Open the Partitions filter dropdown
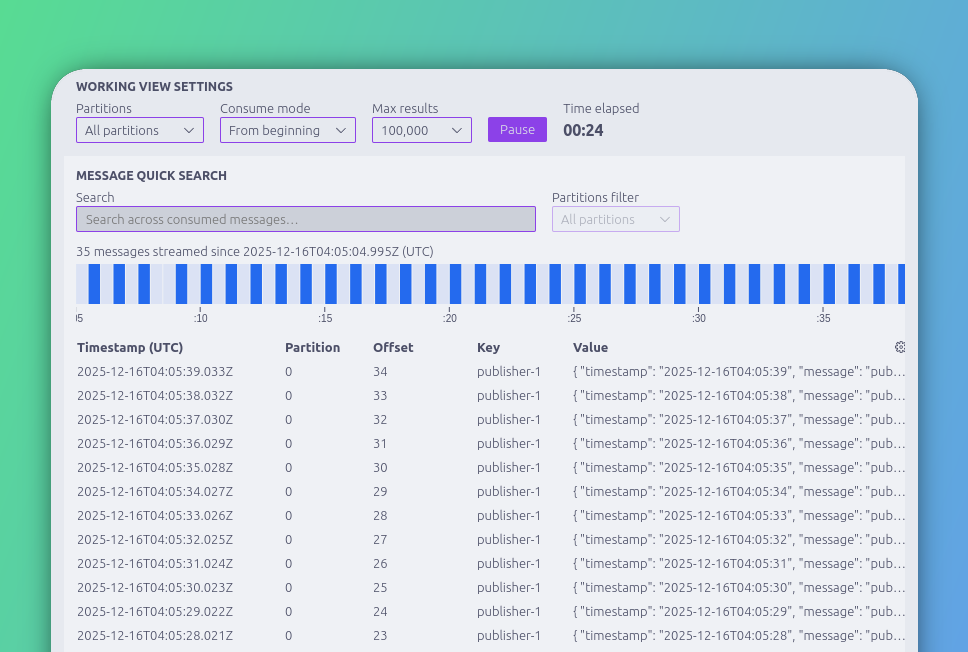The image size is (968, 652). click(x=615, y=219)
